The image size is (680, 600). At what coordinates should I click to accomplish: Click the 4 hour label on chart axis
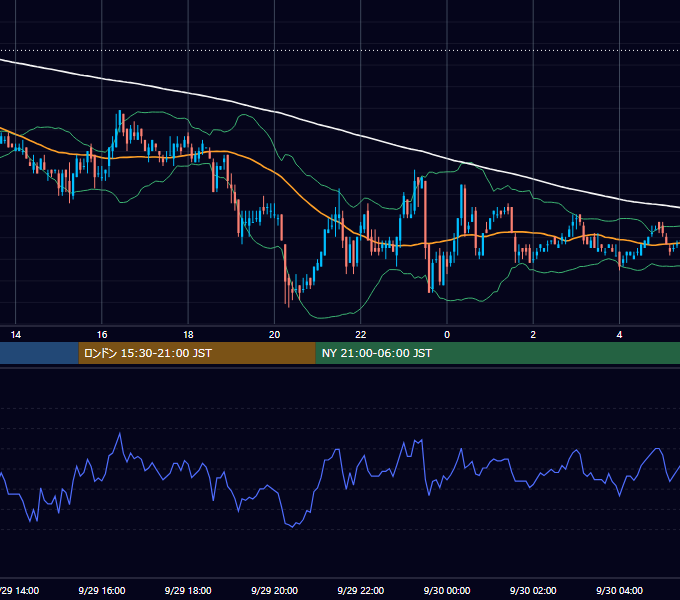coord(619,335)
